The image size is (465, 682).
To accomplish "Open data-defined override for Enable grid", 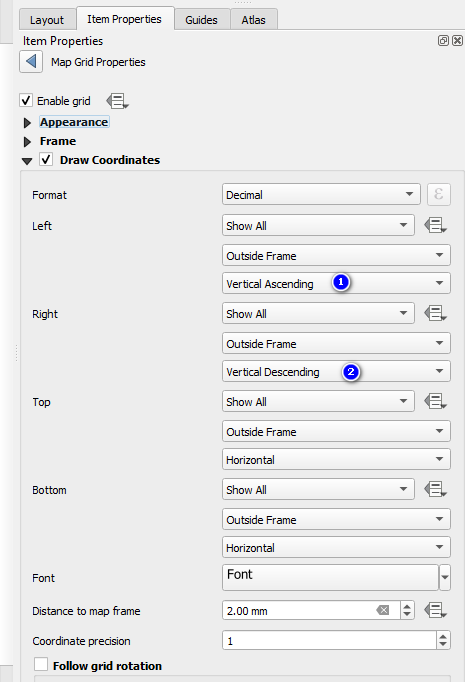I will click(117, 101).
